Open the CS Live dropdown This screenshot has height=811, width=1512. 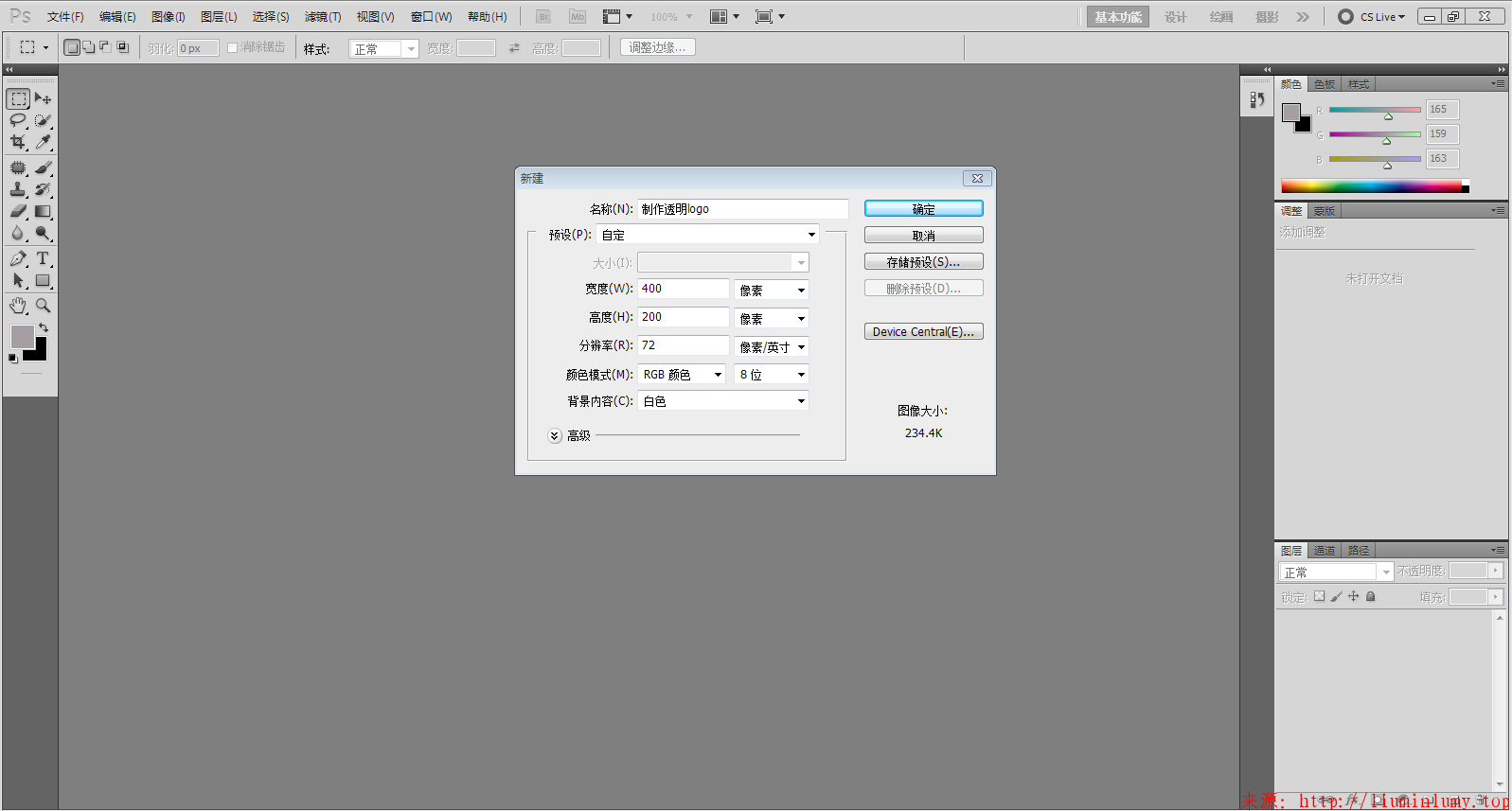tap(1372, 17)
